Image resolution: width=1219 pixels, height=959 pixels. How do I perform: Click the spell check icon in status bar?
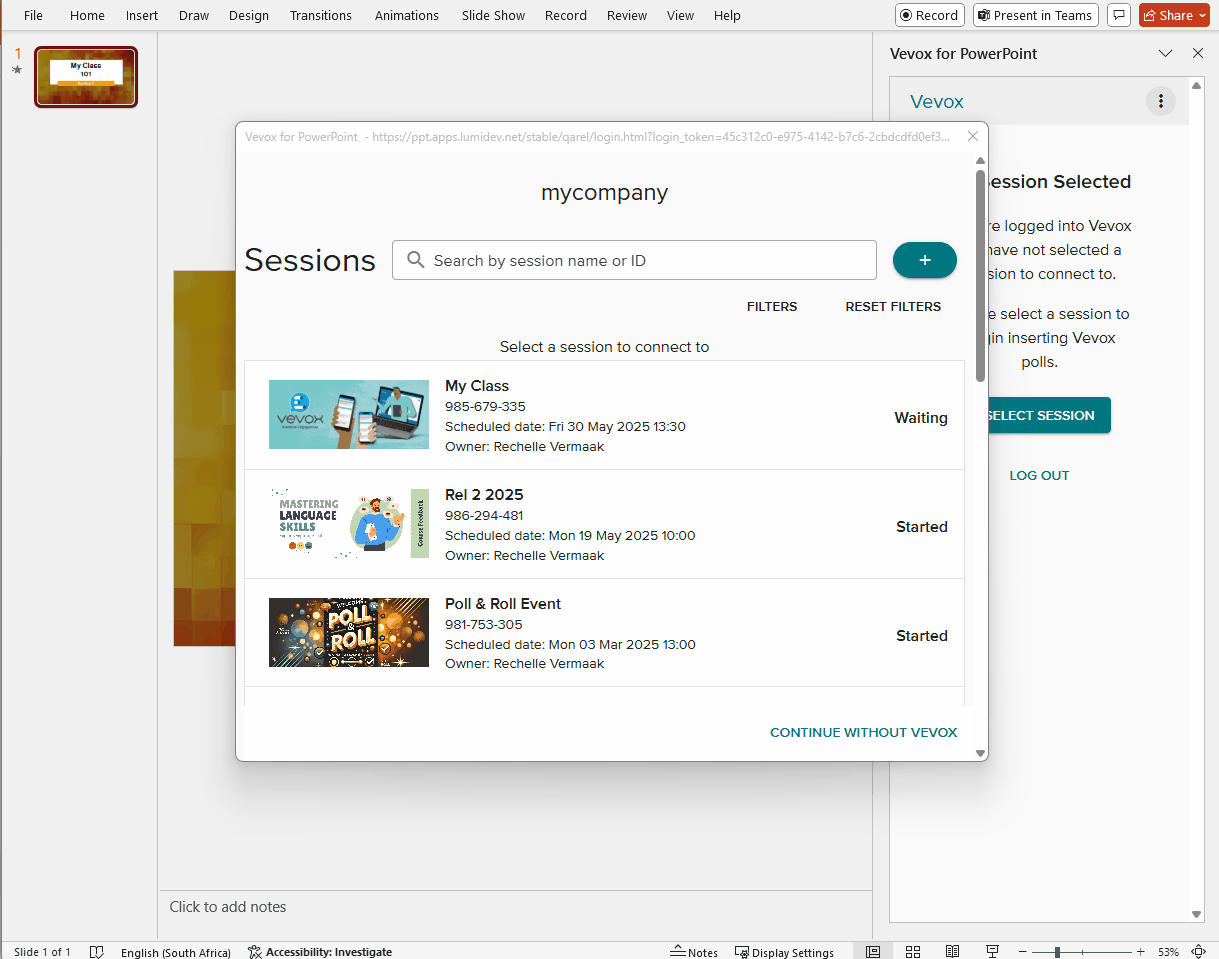click(x=97, y=952)
